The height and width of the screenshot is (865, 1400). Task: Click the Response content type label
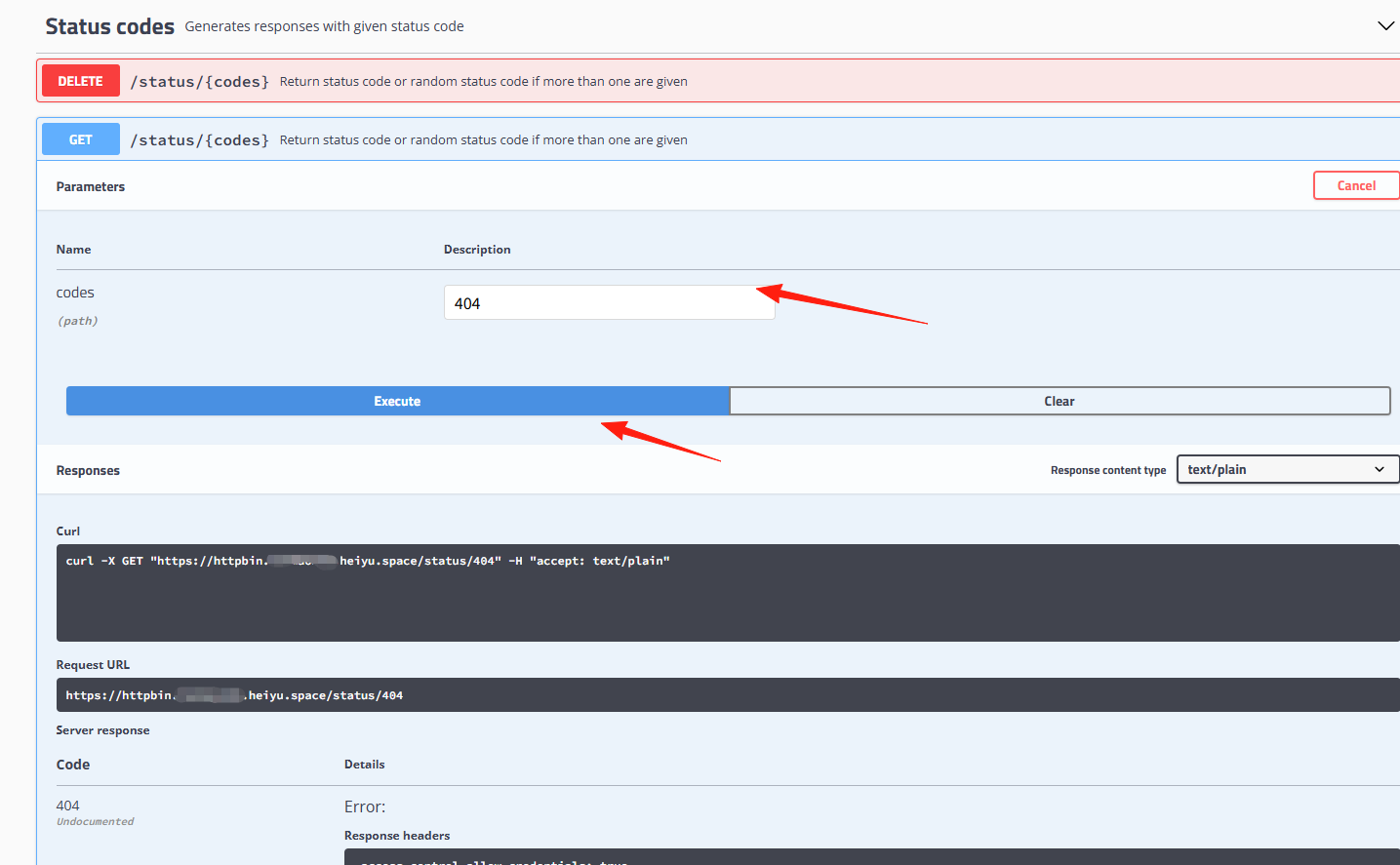click(x=1108, y=470)
